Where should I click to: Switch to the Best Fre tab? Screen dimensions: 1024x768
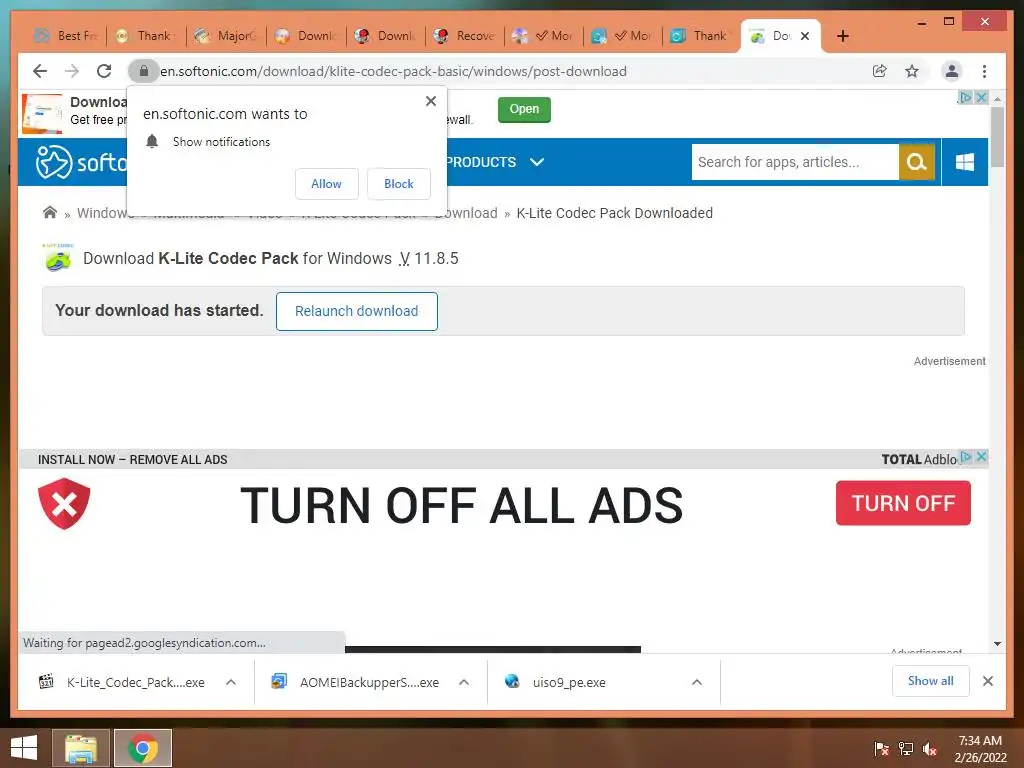tap(66, 36)
